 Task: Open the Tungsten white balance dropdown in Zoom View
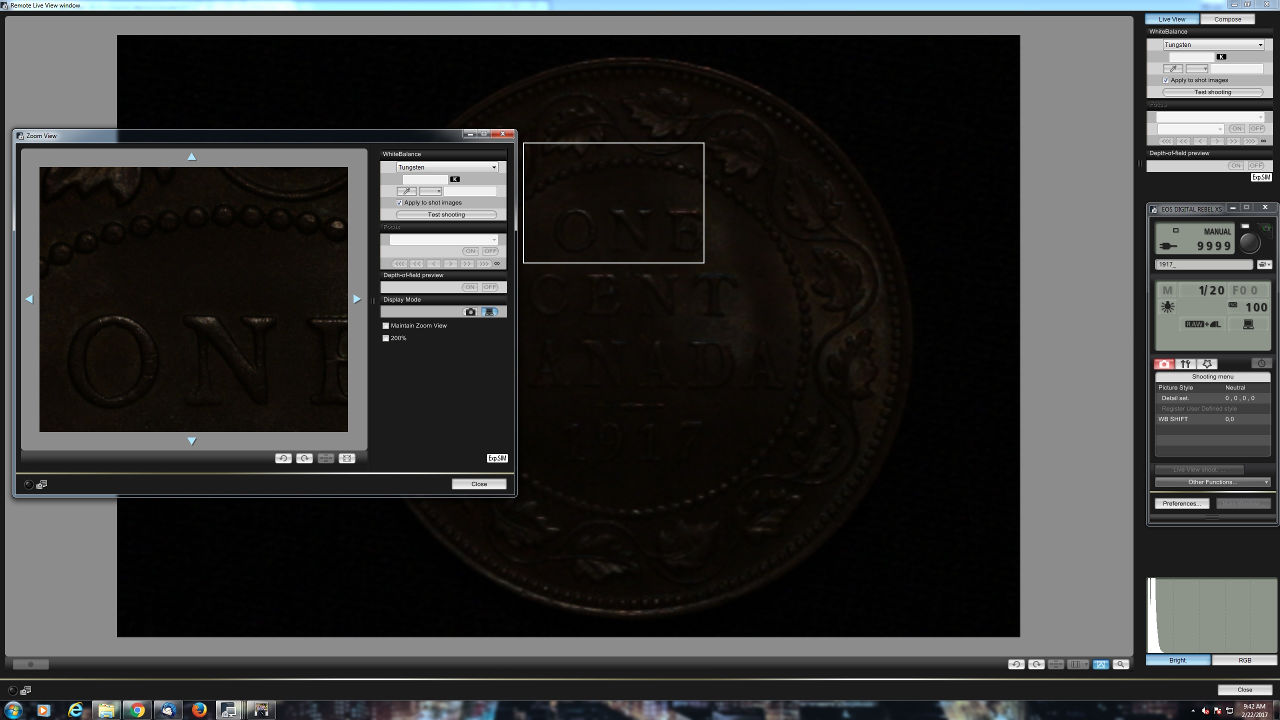point(447,167)
